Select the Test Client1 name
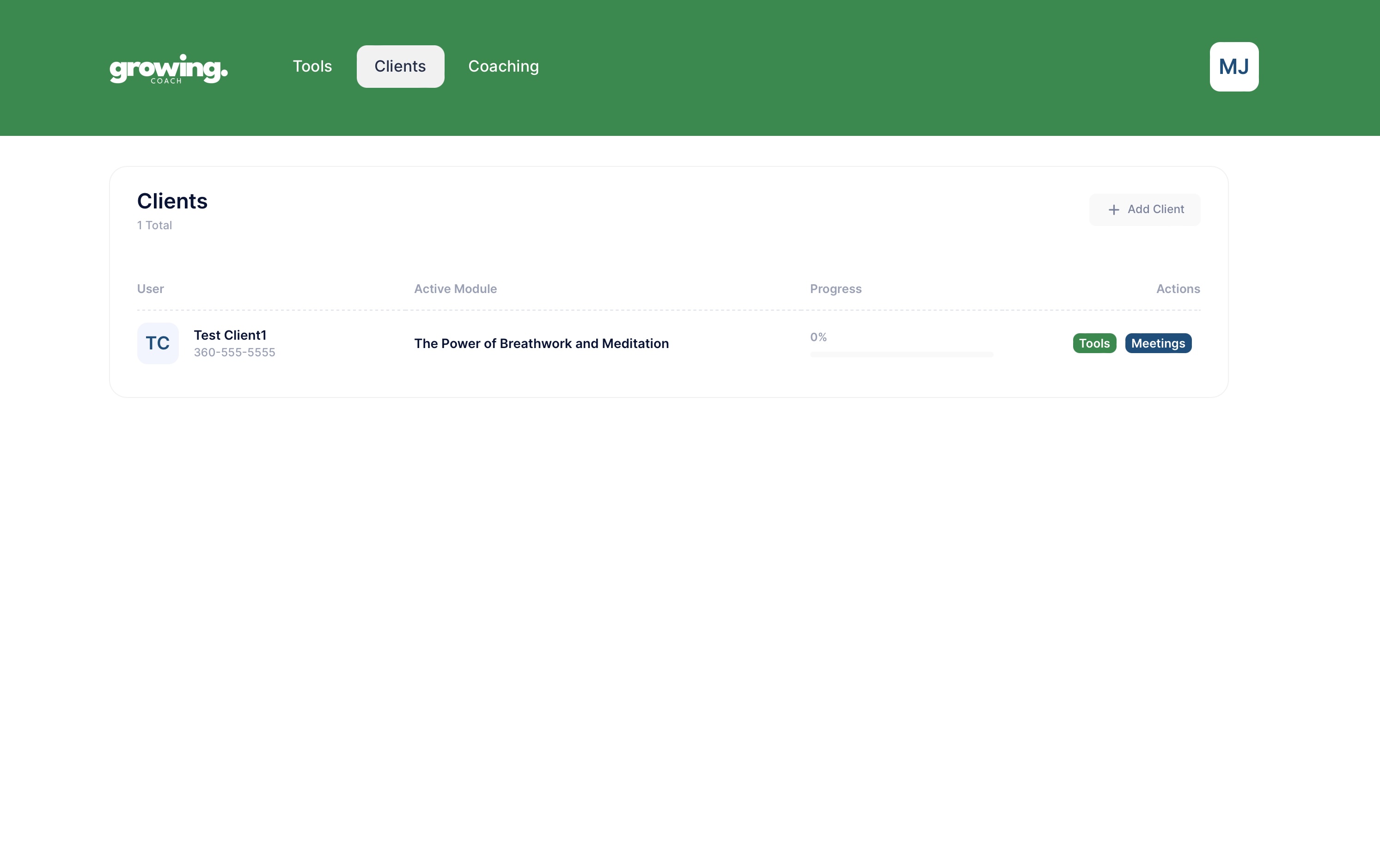The width and height of the screenshot is (1380, 868). pyautogui.click(x=230, y=336)
